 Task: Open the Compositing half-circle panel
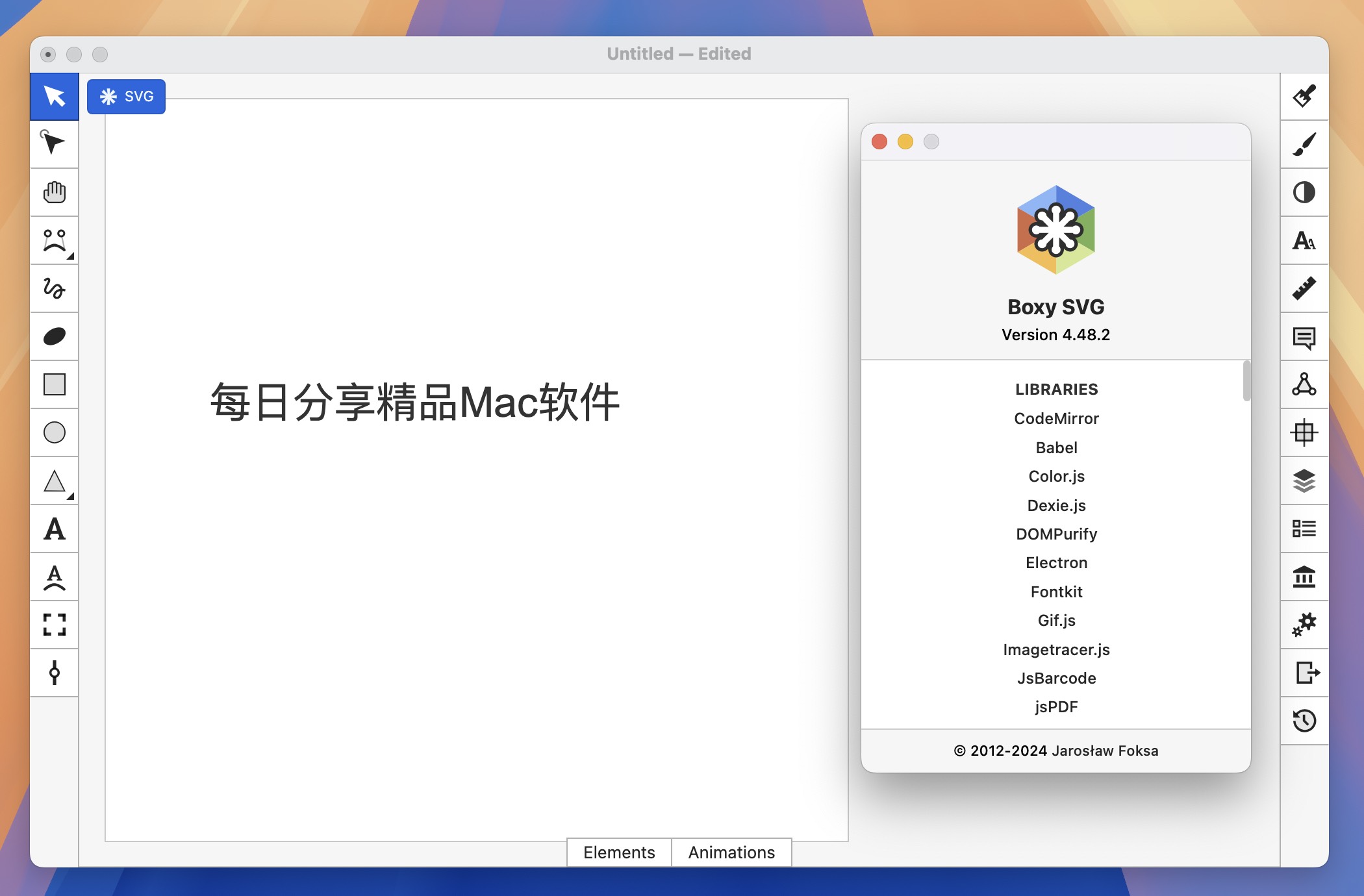pyautogui.click(x=1304, y=192)
